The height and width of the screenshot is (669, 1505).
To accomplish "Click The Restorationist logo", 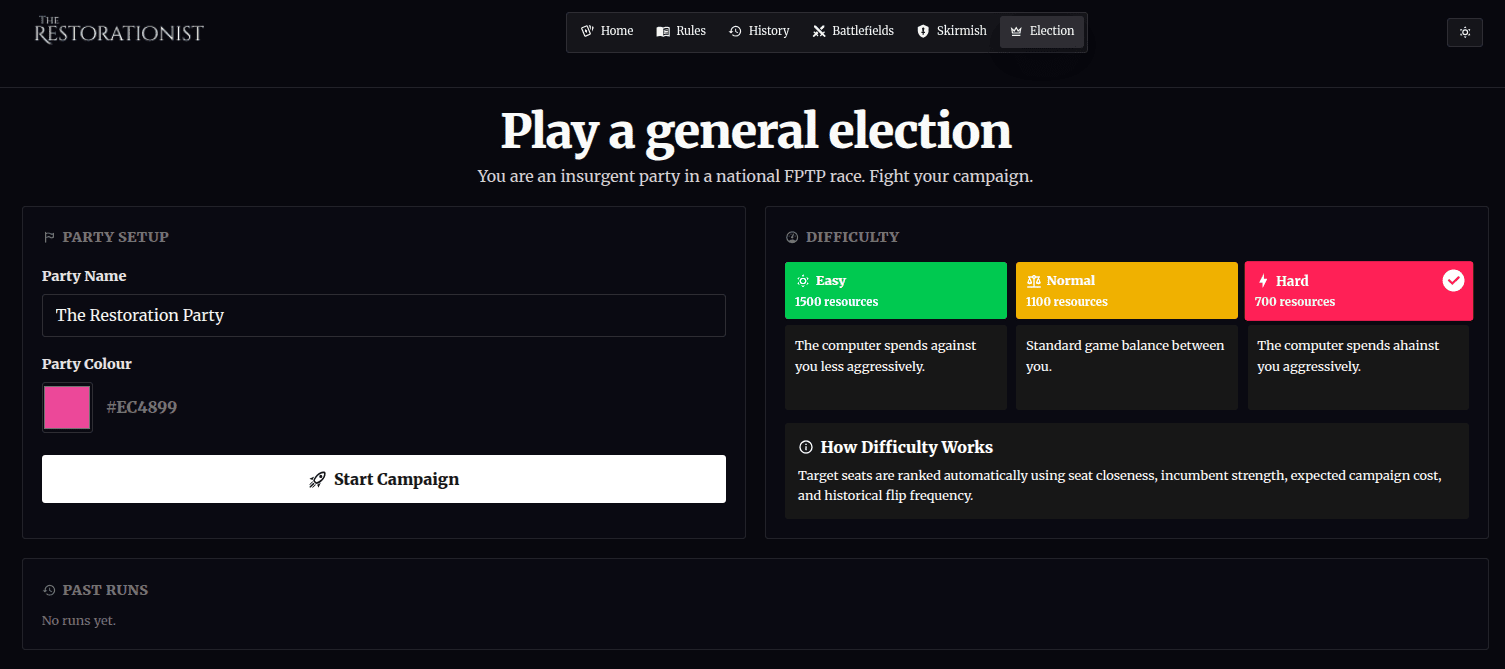I will coord(119,31).
